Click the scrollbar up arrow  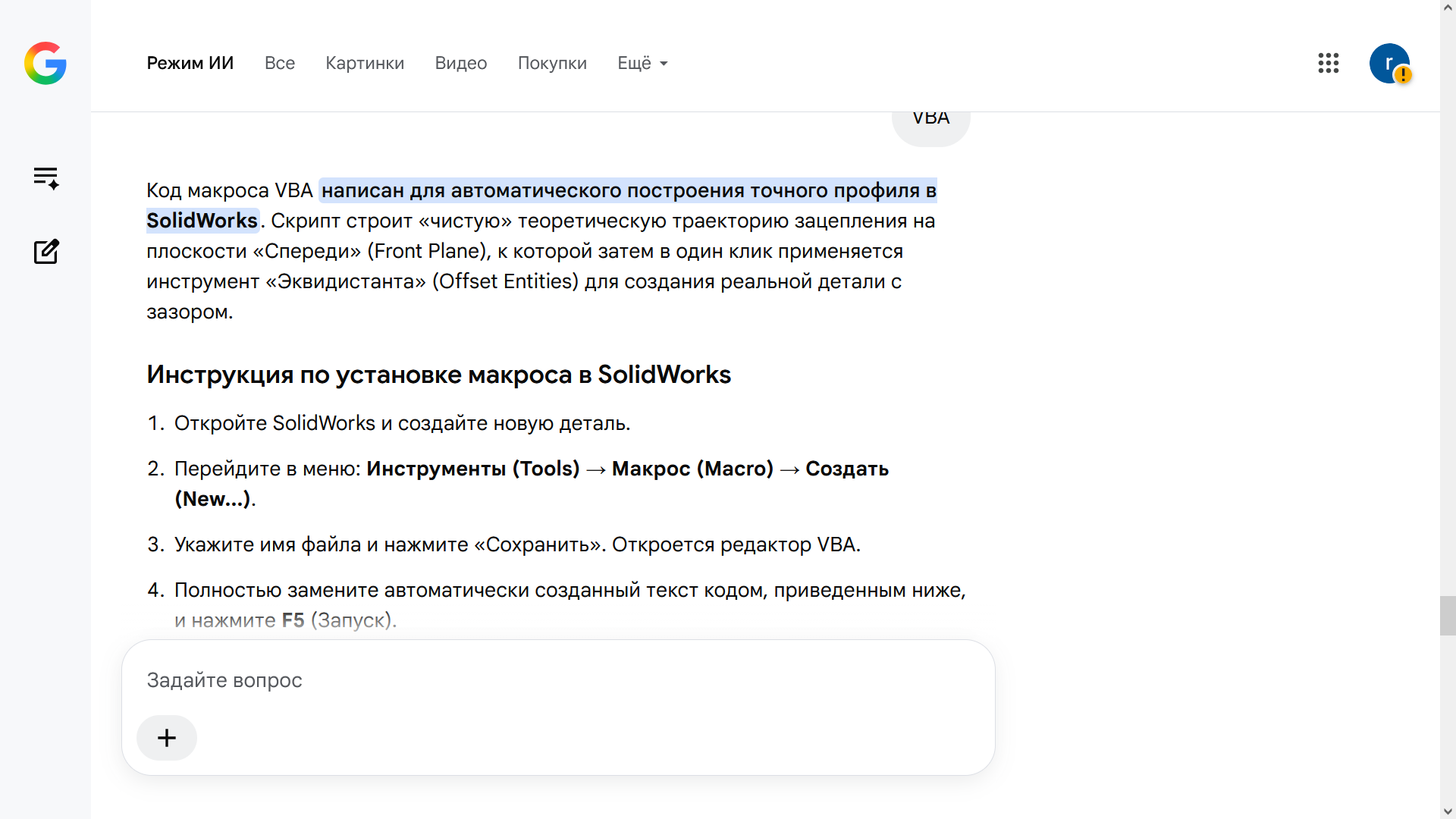(1448, 7)
